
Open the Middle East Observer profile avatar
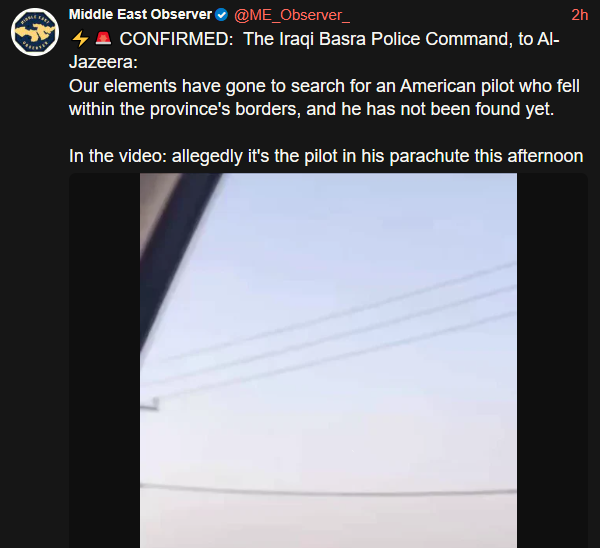click(x=35, y=32)
